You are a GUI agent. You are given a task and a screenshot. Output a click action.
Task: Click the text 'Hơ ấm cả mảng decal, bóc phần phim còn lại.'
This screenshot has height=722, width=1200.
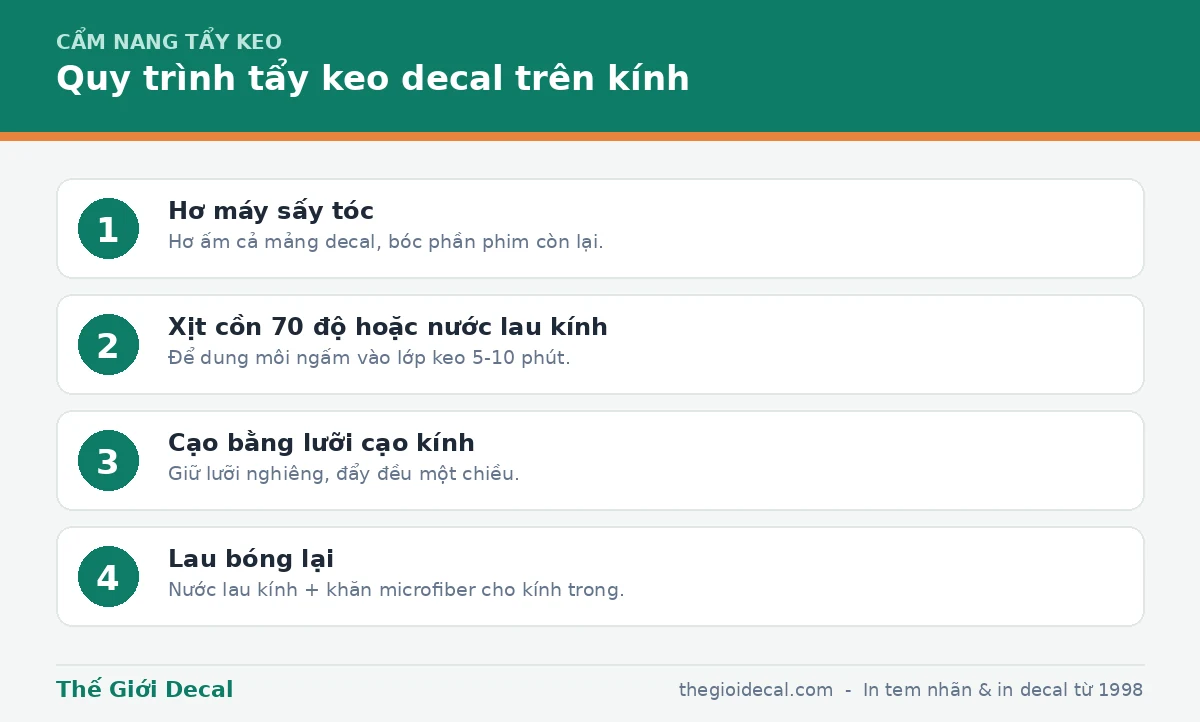386,242
